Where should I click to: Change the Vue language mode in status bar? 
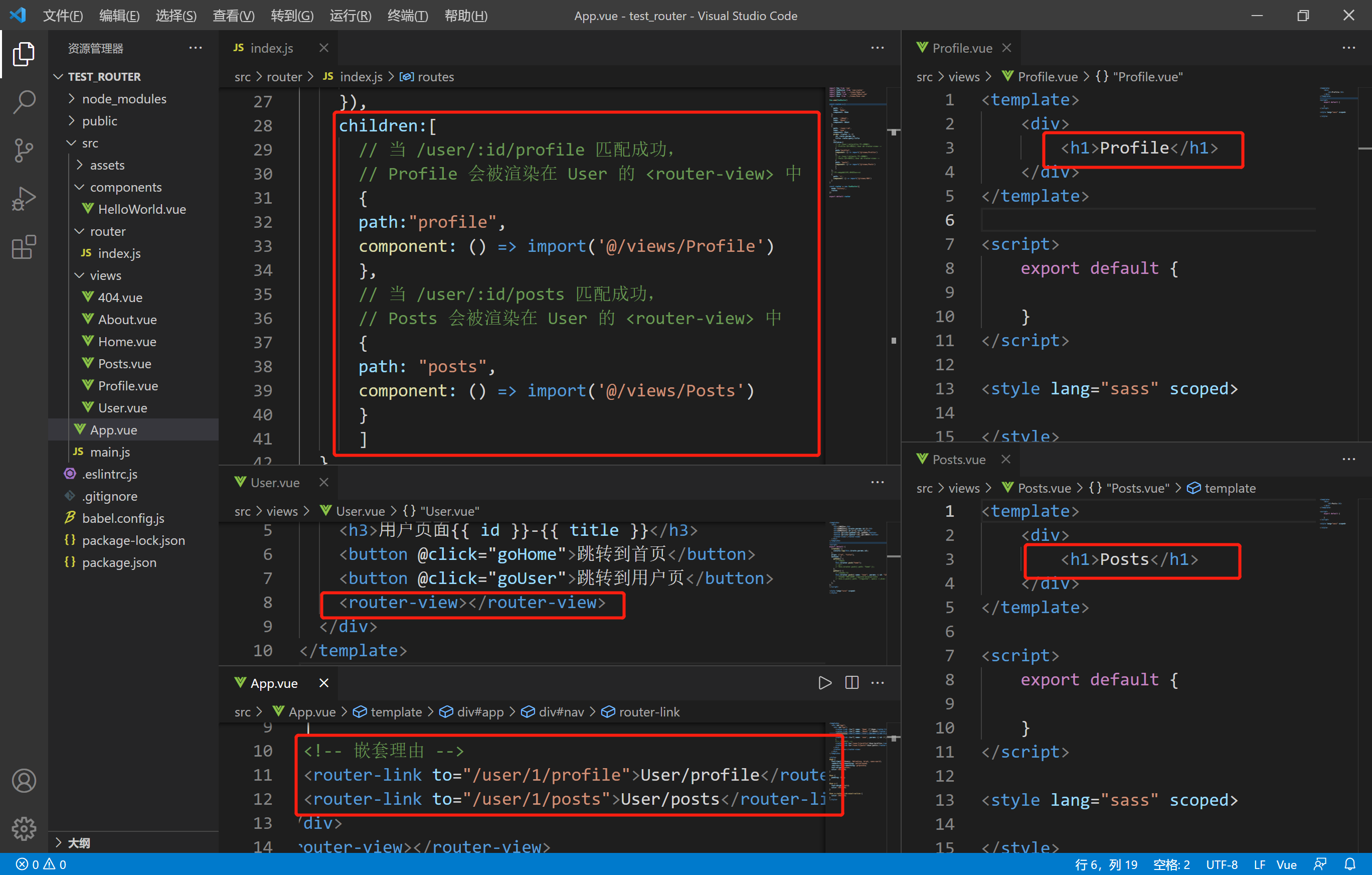point(1286,864)
